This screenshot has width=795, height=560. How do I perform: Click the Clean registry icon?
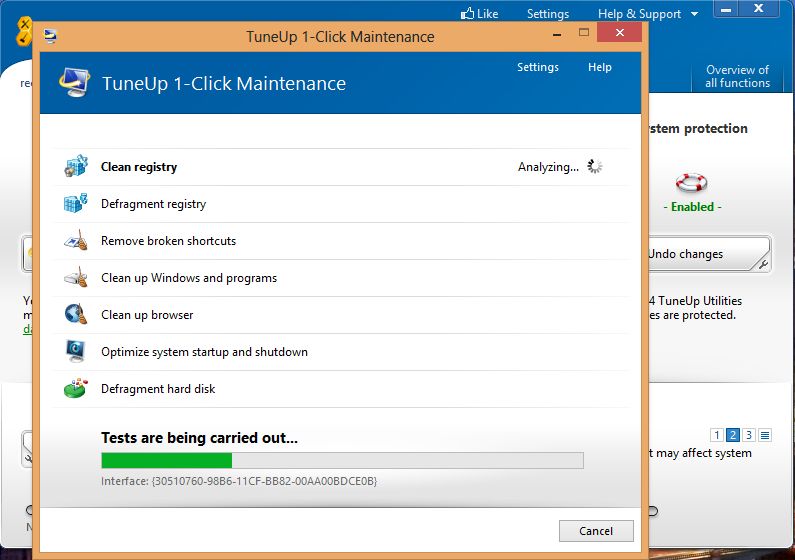point(76,166)
